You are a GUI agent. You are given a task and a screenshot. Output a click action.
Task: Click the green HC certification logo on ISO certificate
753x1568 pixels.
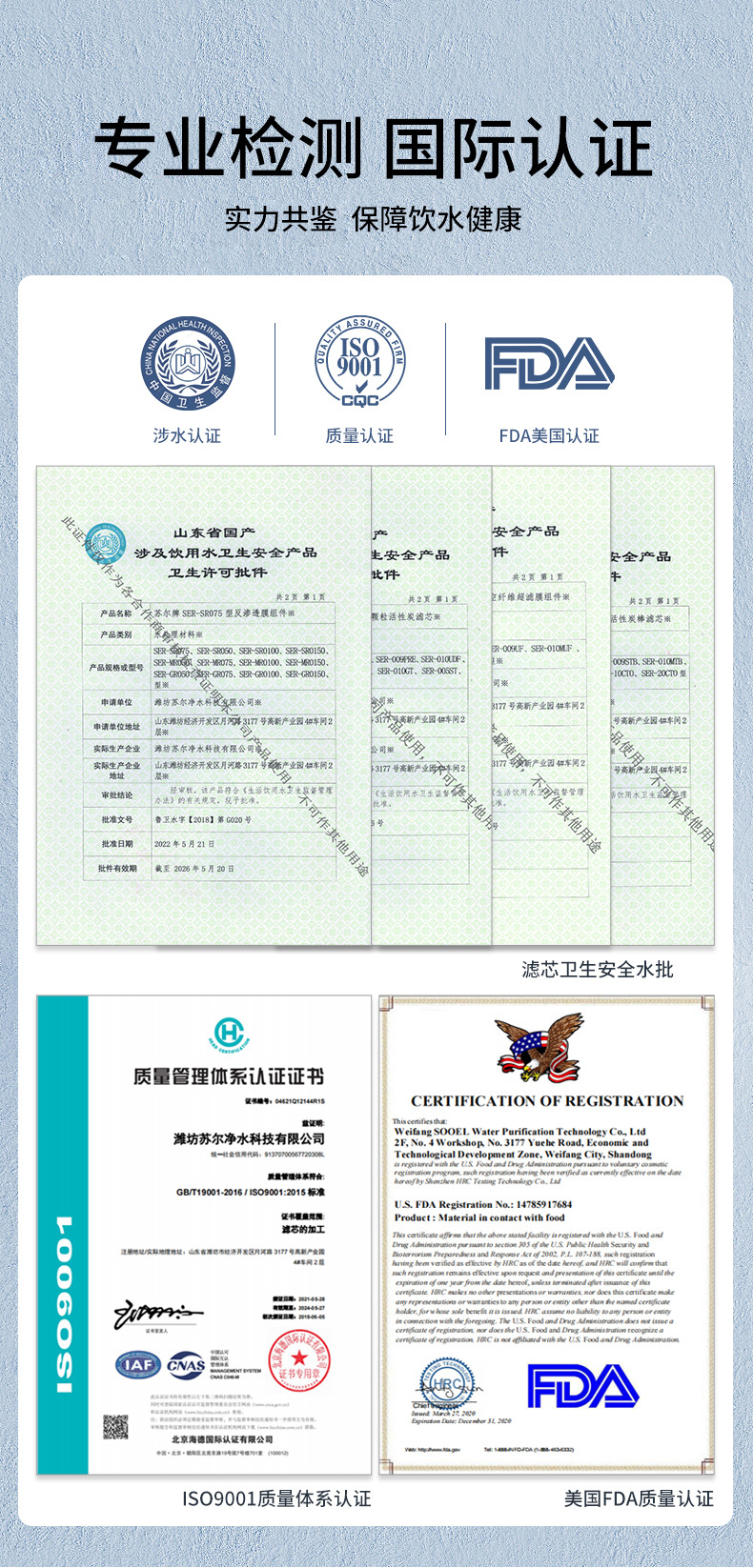point(229,1035)
